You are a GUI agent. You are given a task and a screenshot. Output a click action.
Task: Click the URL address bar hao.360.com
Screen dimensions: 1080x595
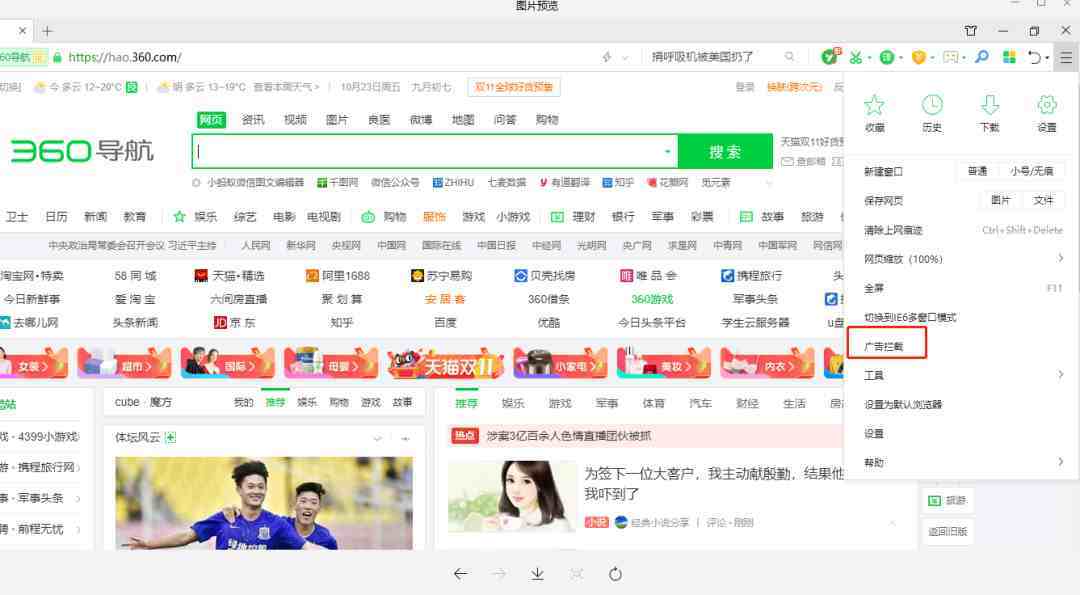pos(125,57)
